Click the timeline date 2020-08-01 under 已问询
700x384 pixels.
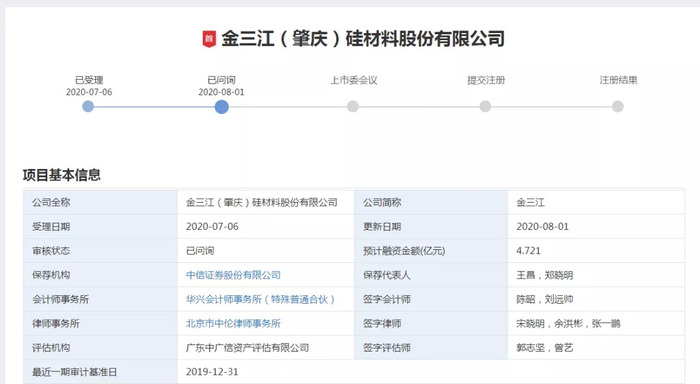[x=221, y=92]
